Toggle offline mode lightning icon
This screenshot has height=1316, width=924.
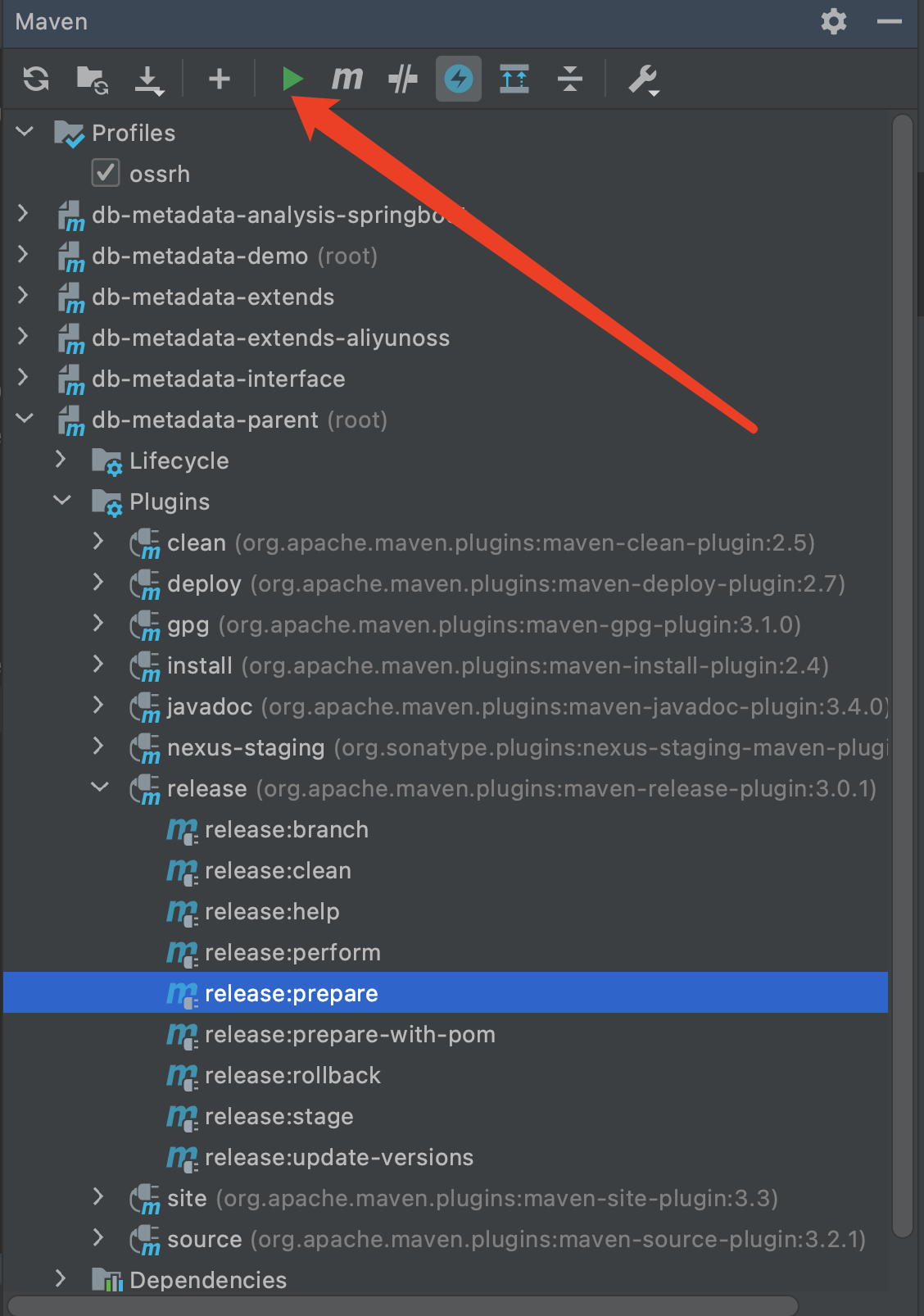[x=459, y=79]
